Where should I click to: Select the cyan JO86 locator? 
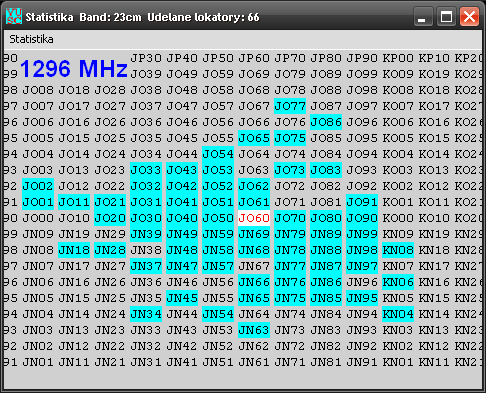326,122
